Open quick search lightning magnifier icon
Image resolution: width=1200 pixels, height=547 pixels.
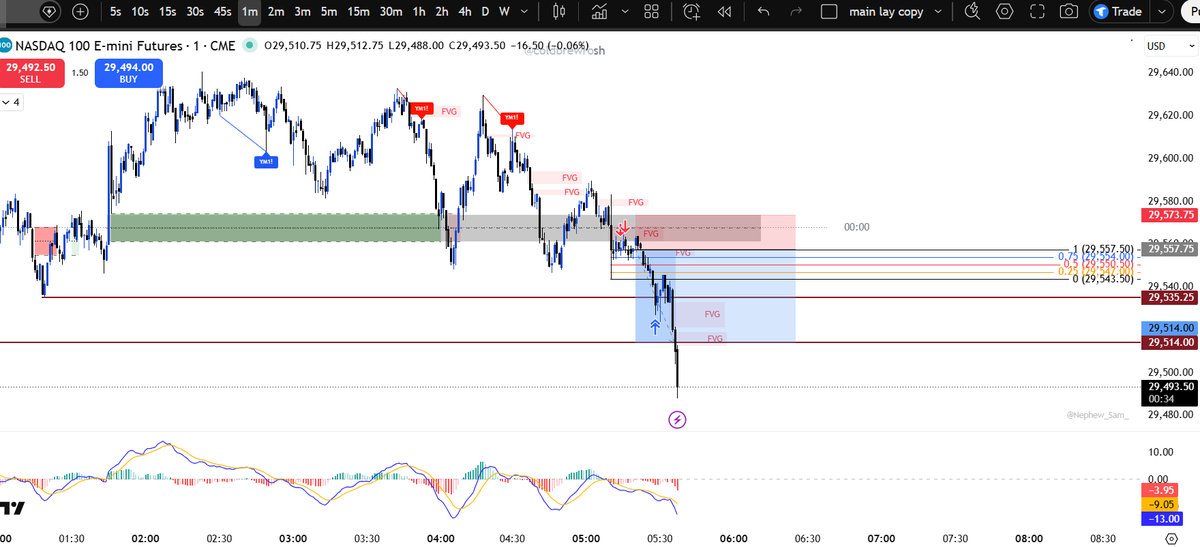coord(971,12)
